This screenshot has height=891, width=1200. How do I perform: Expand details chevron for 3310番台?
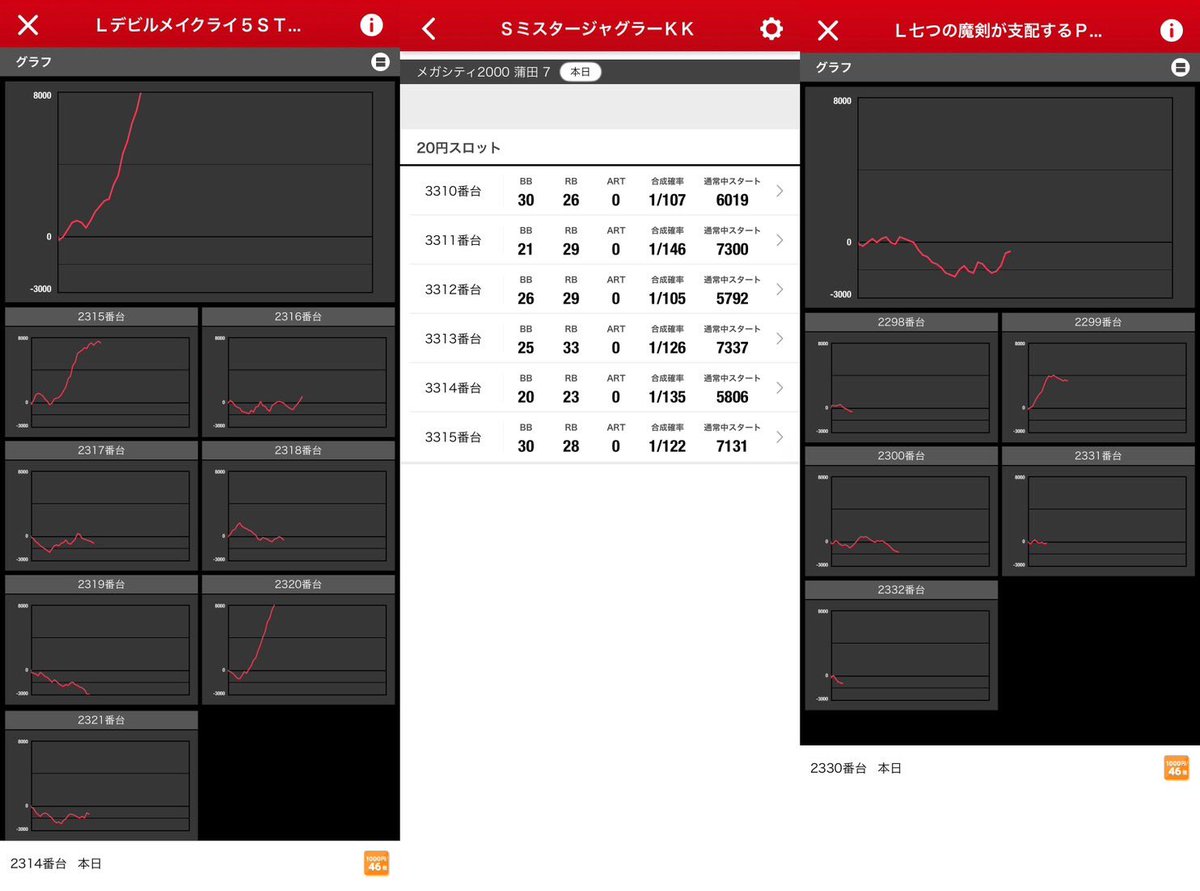(780, 191)
